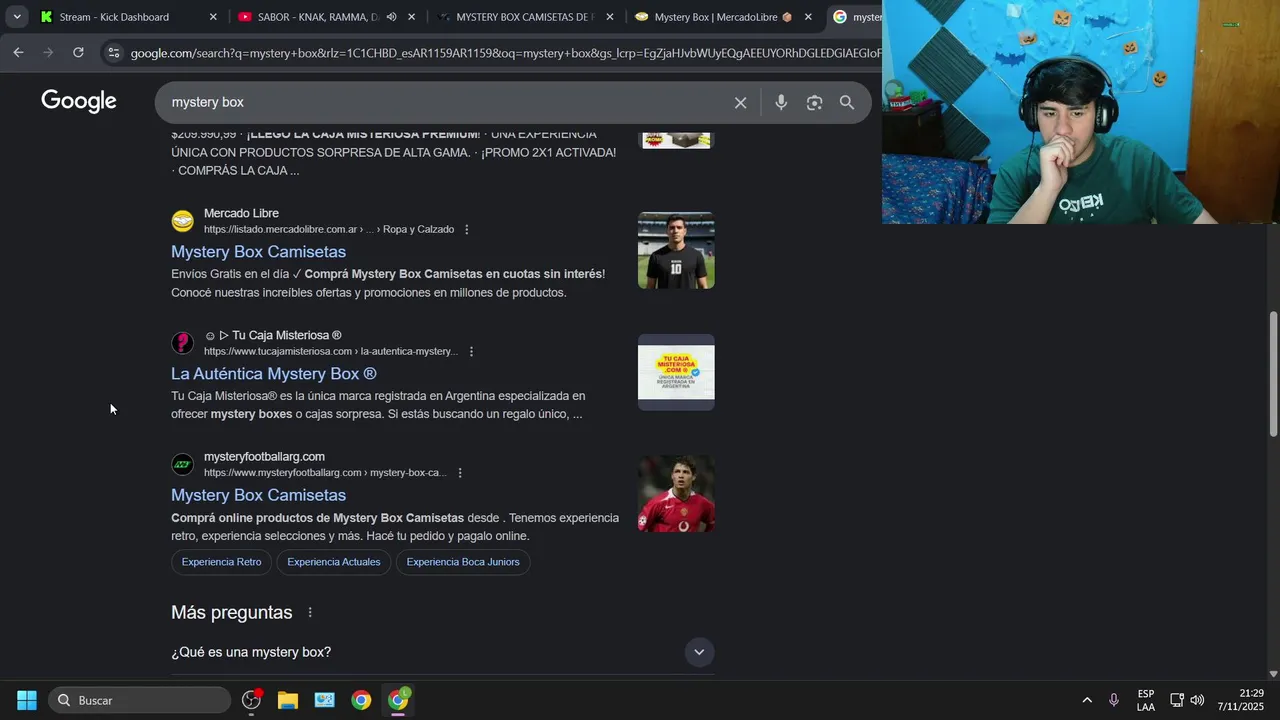Open La Auténtica Mystery Box result link
Viewport: 1280px width, 720px height.
[273, 374]
